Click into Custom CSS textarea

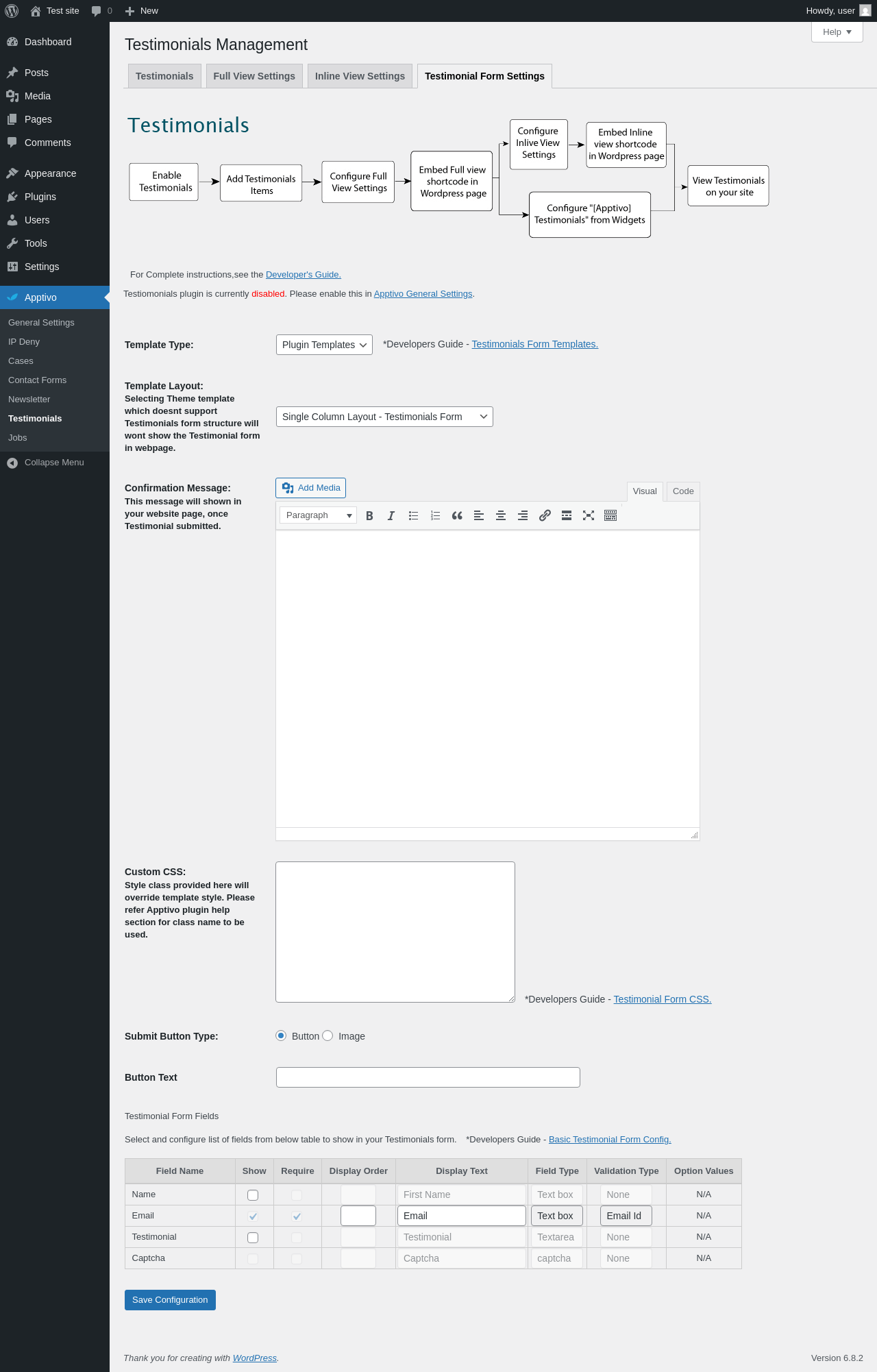click(x=395, y=932)
